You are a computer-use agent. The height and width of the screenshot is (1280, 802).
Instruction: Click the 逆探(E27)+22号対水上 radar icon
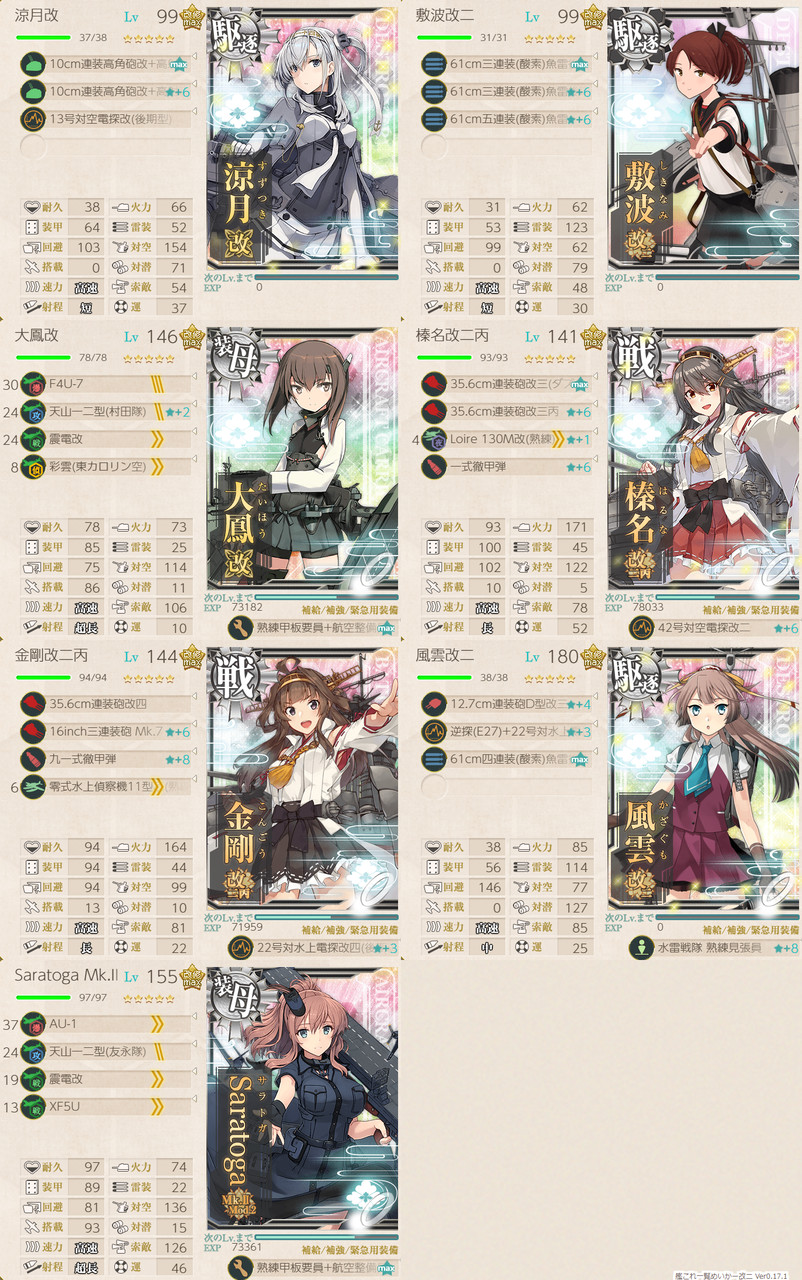coord(433,732)
